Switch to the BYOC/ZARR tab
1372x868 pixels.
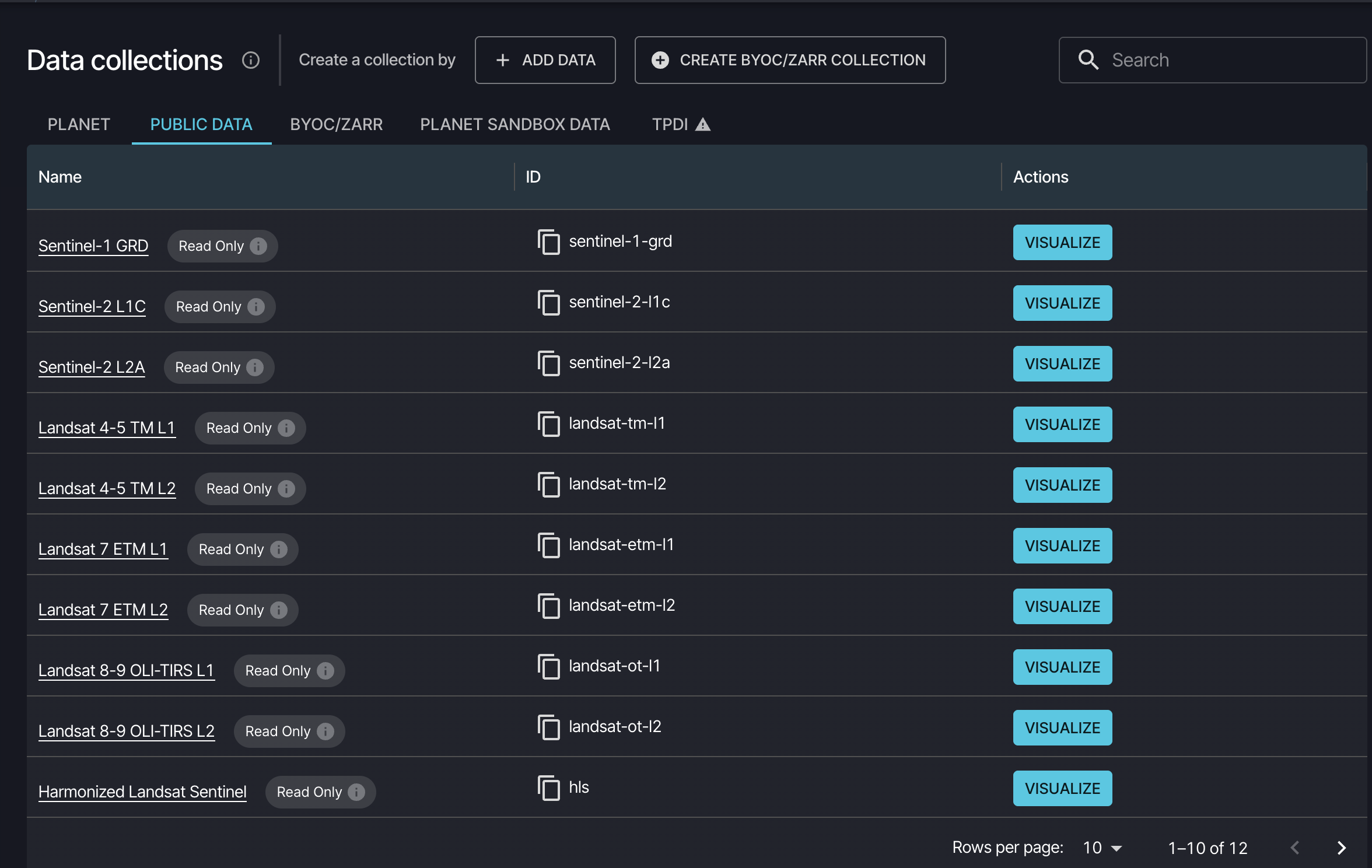(x=336, y=124)
